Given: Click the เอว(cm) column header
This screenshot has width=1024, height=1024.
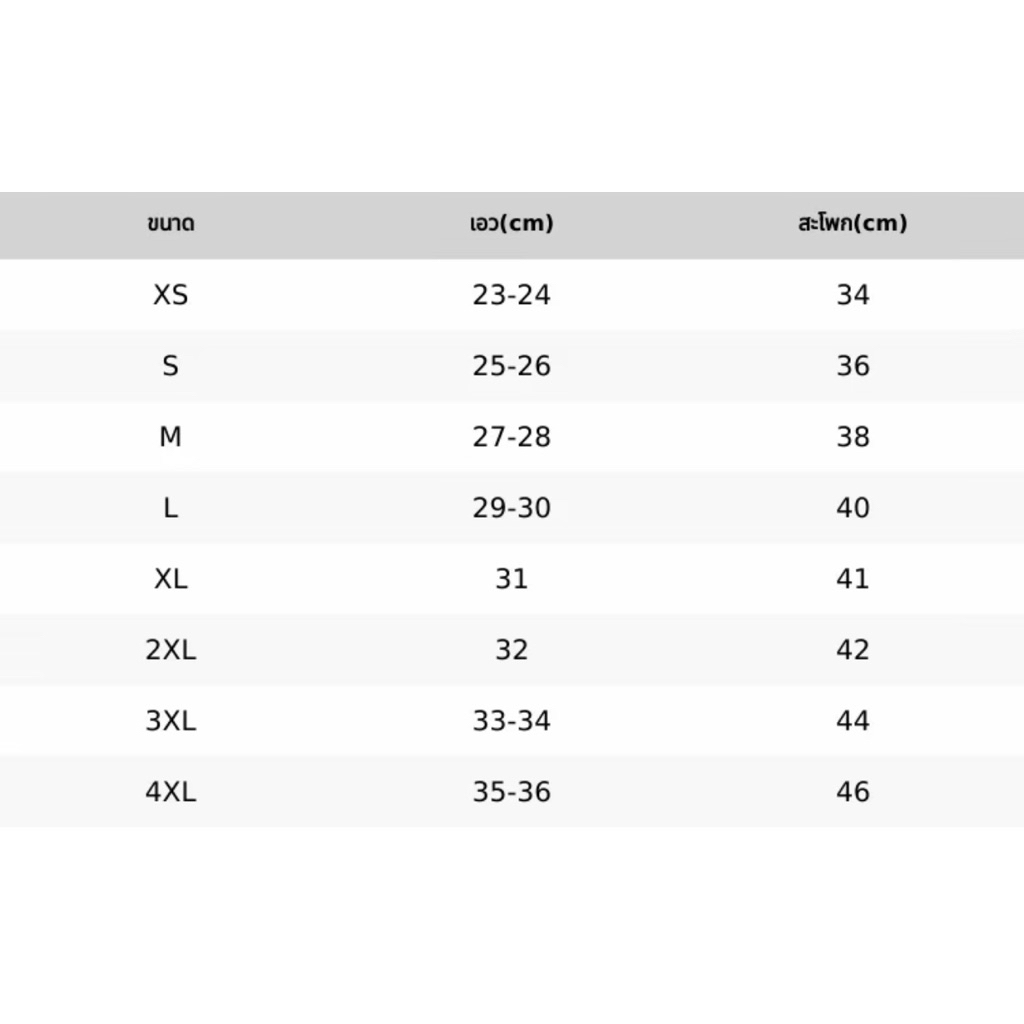Looking at the screenshot, I should (511, 223).
